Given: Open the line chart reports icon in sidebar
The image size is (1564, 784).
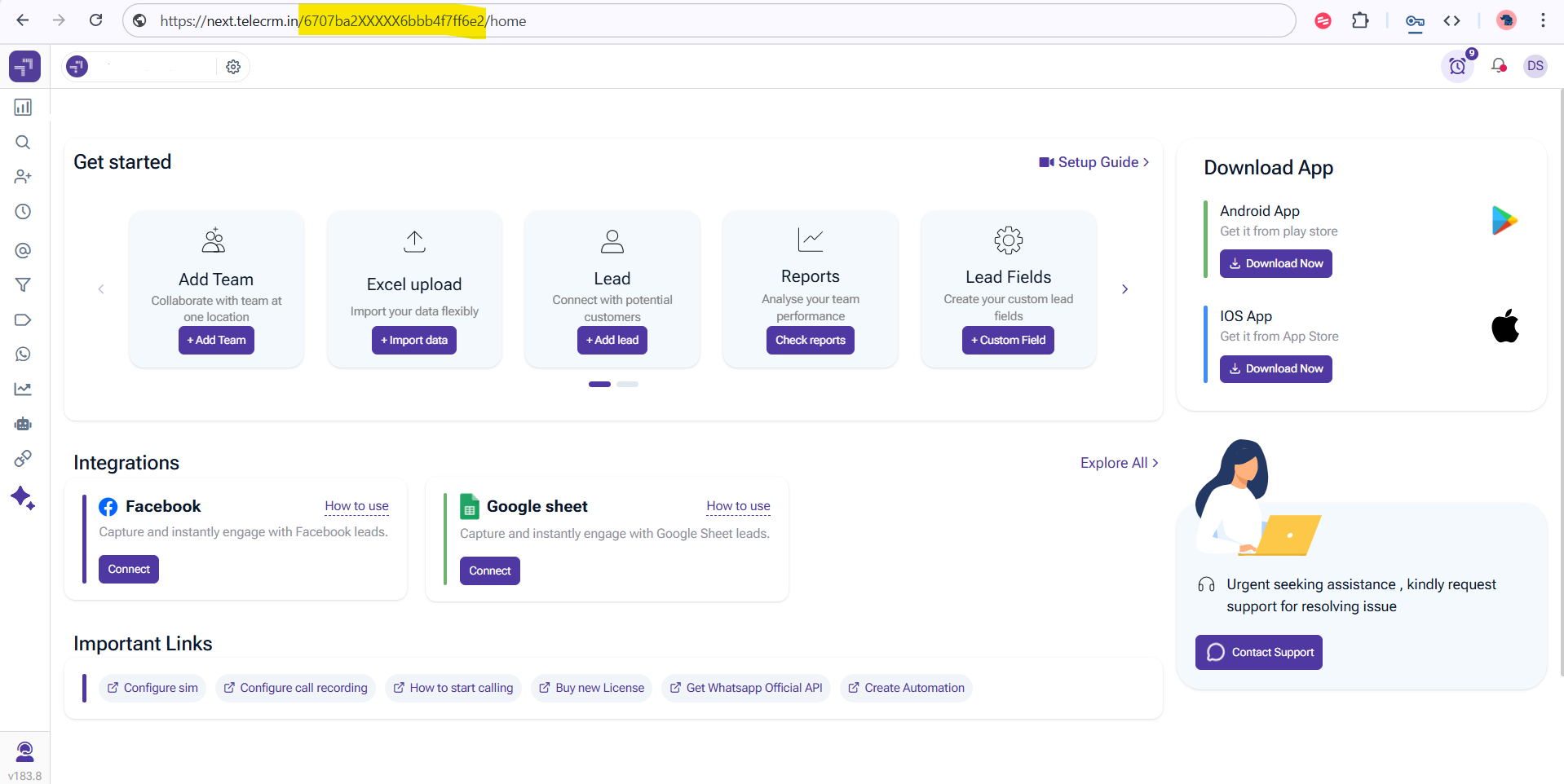Looking at the screenshot, I should [23, 390].
